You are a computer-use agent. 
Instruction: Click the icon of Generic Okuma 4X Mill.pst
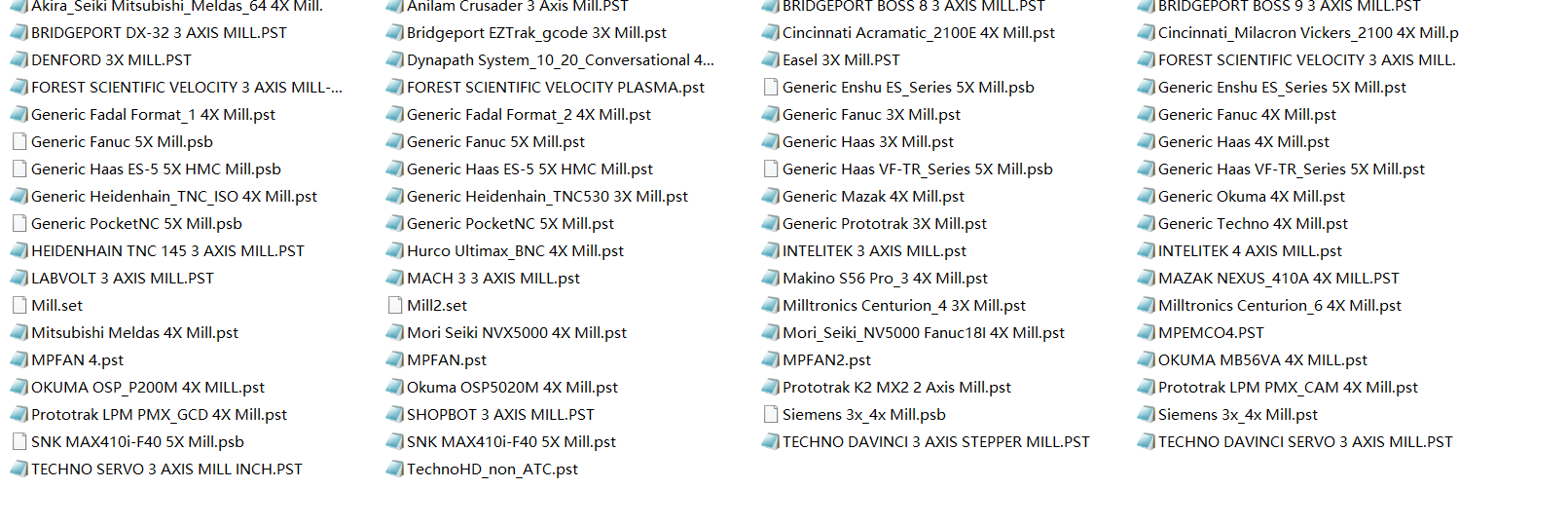point(1146,196)
